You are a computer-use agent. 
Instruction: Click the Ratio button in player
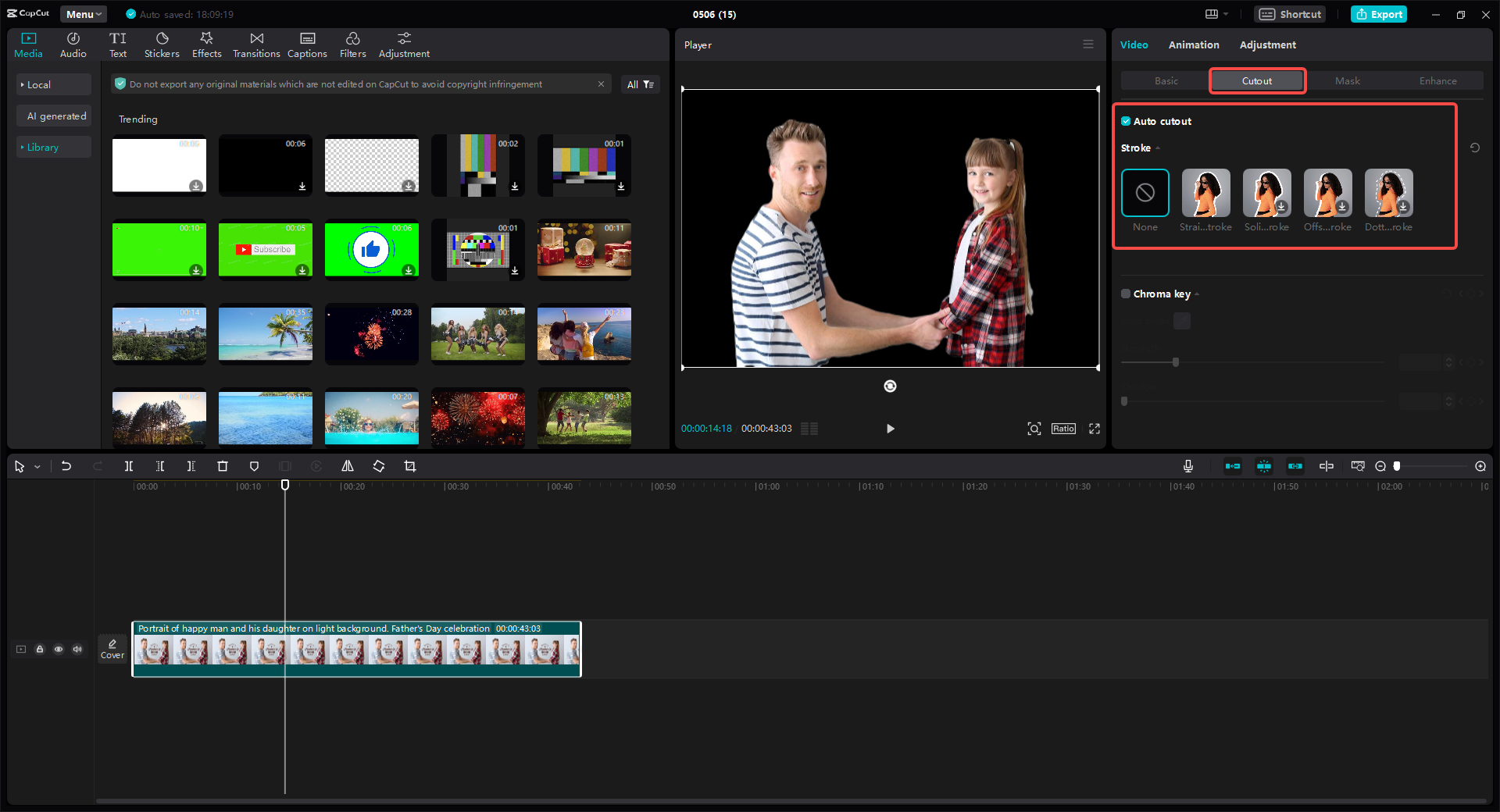[1063, 429]
